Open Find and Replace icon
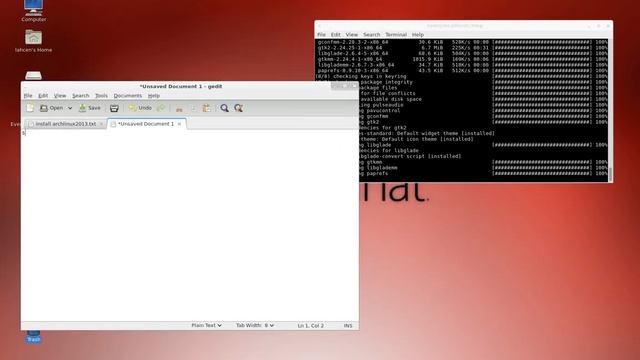Screen dimensions: 640x360 (x=239, y=108)
